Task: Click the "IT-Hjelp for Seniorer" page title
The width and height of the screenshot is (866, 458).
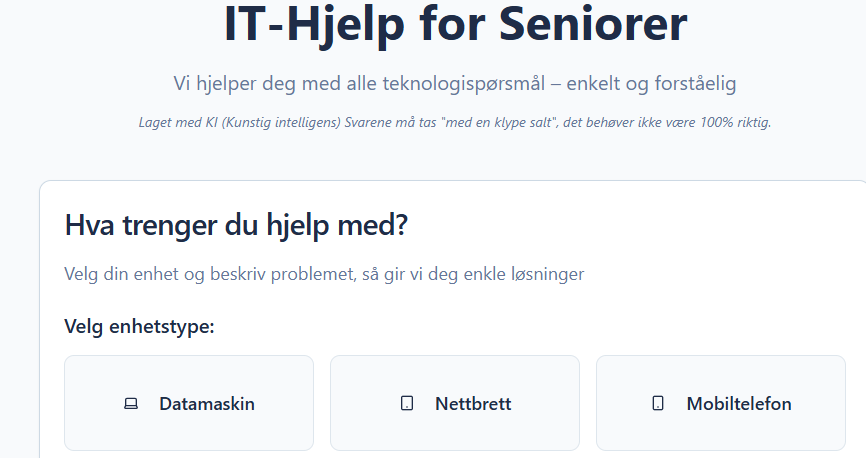Action: point(455,27)
